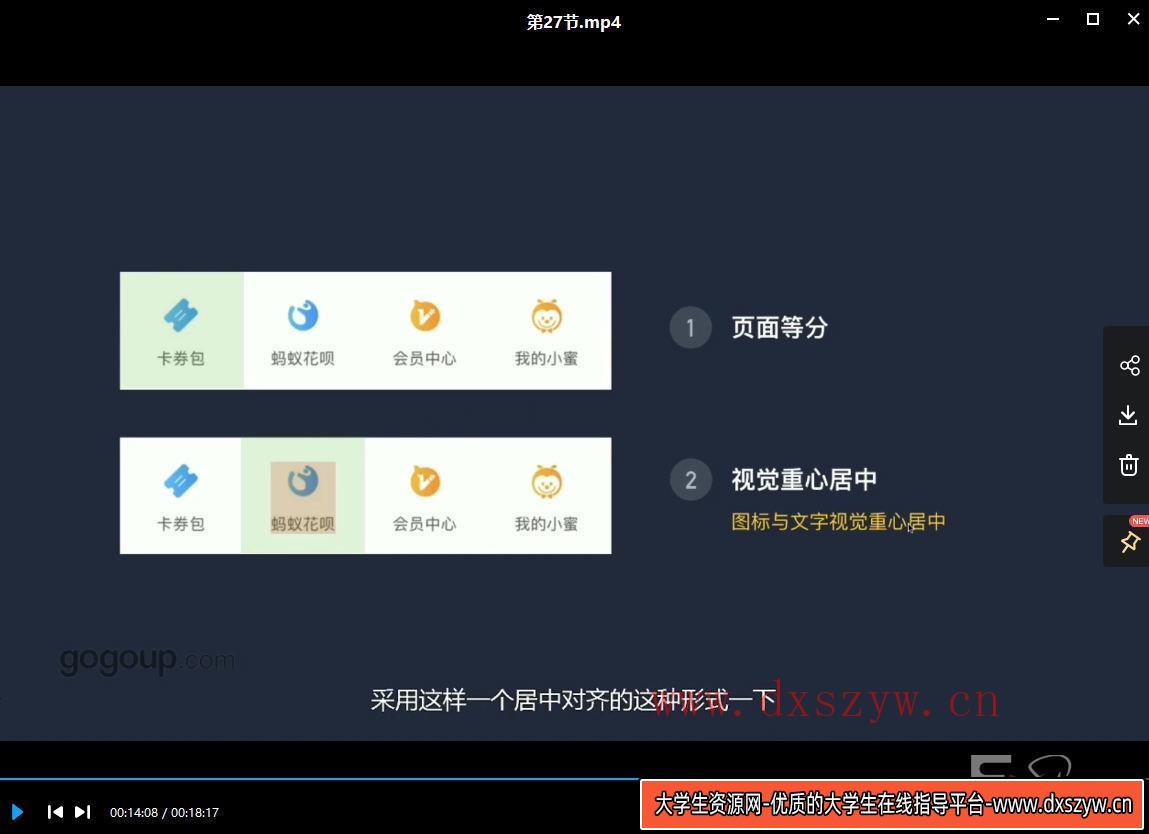Seek on the blue playback progress bar

[x=319, y=778]
